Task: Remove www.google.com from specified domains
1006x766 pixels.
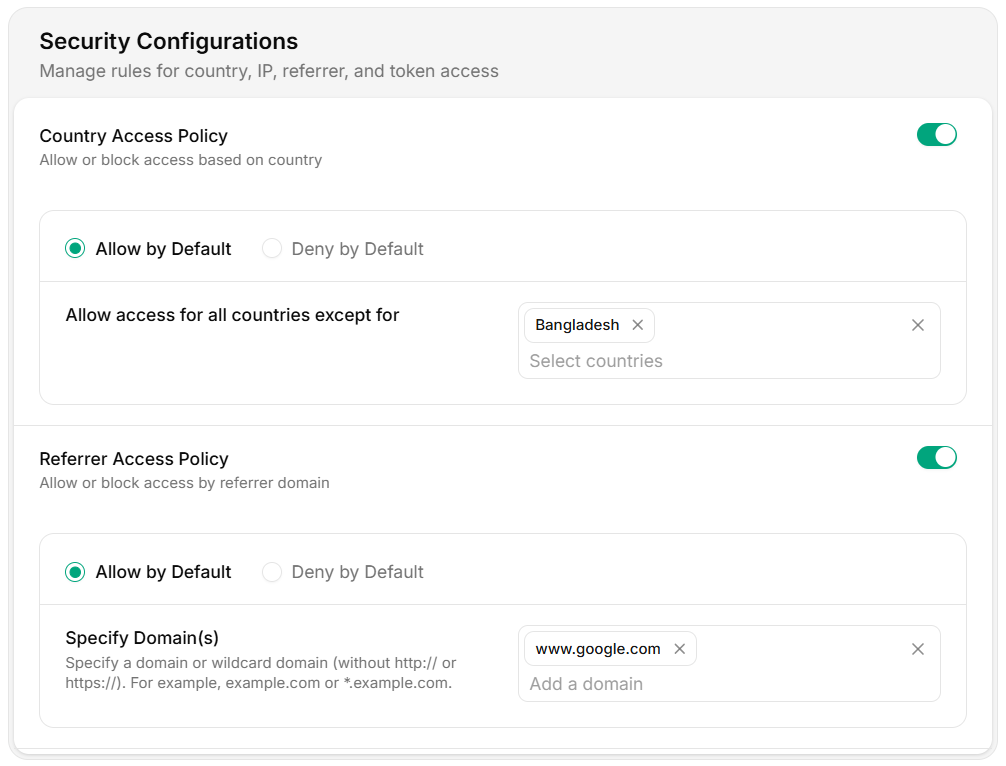Action: click(679, 649)
